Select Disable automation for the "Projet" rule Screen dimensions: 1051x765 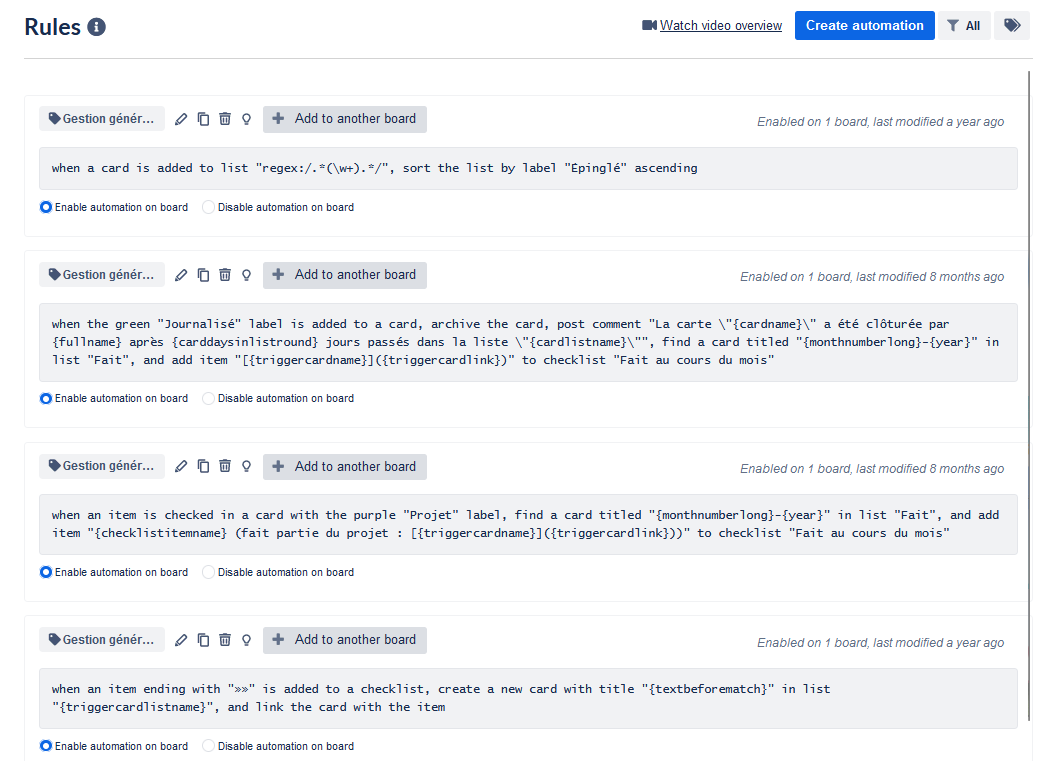(208, 572)
